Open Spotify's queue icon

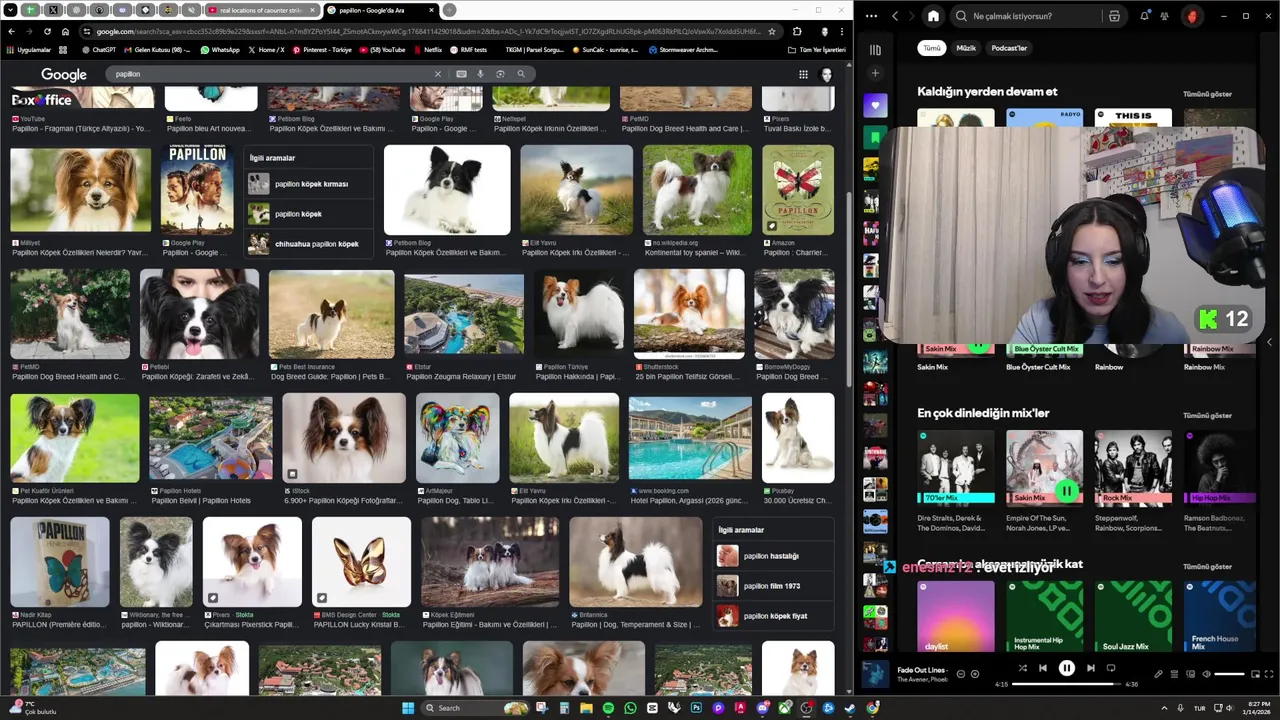coord(1174,674)
